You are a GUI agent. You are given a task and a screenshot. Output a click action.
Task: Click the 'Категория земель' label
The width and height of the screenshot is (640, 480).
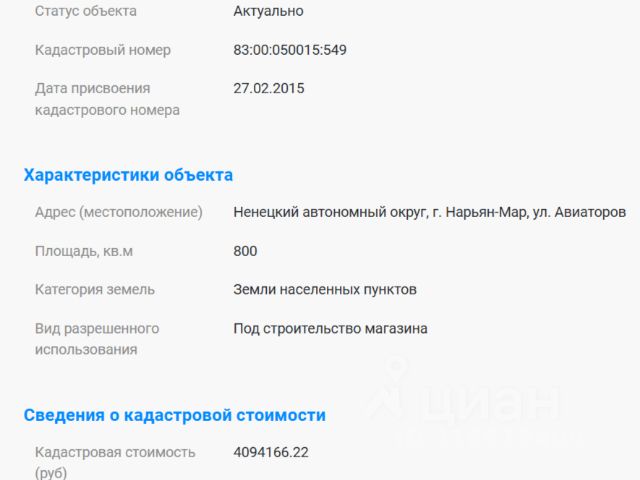(95, 289)
